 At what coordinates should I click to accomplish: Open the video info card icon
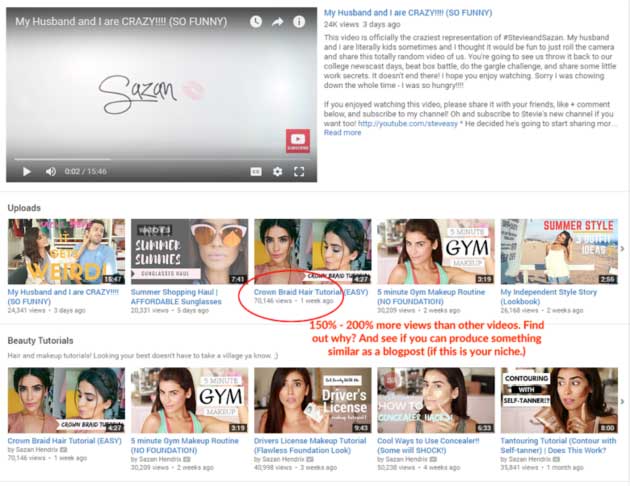299,22
